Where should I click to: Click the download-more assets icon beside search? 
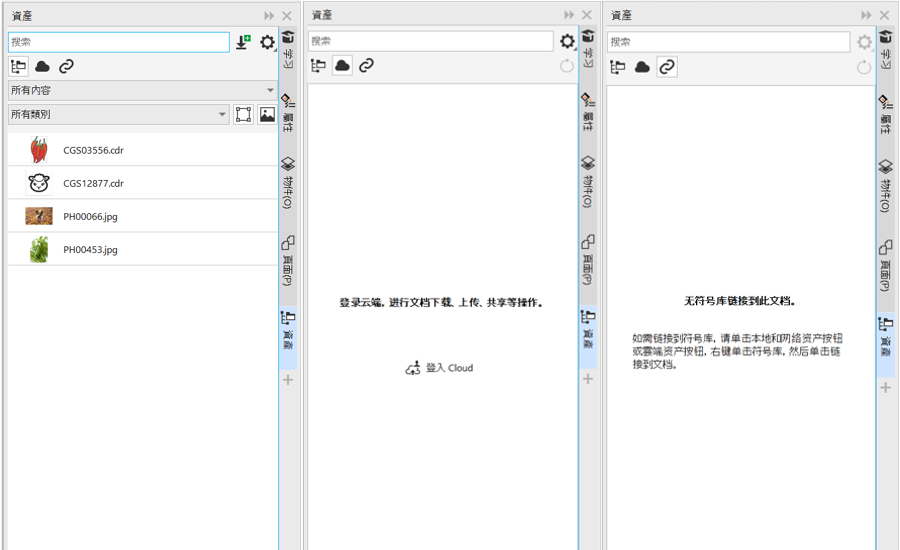coord(243,42)
